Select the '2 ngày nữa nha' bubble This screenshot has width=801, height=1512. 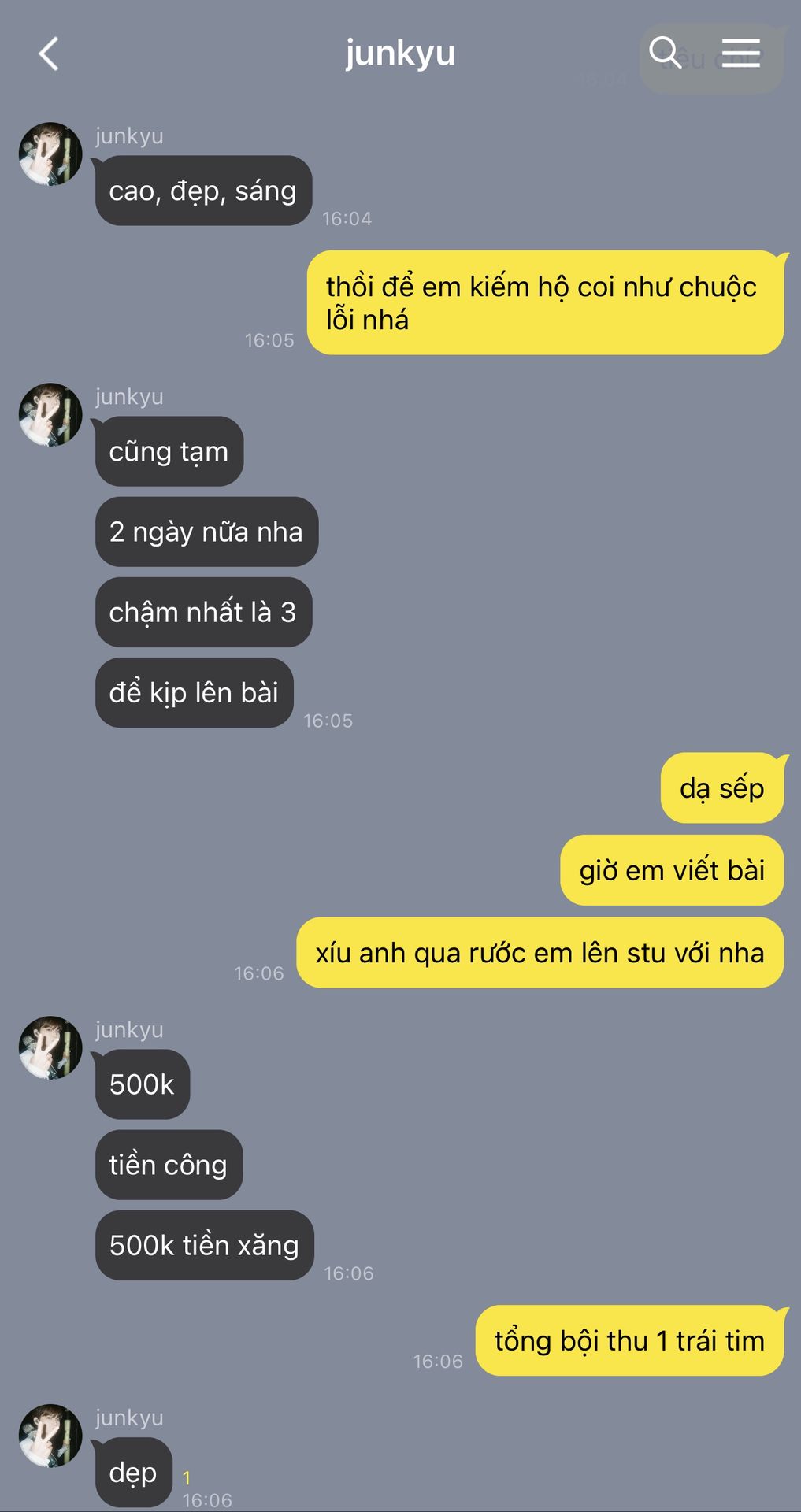coord(206,532)
